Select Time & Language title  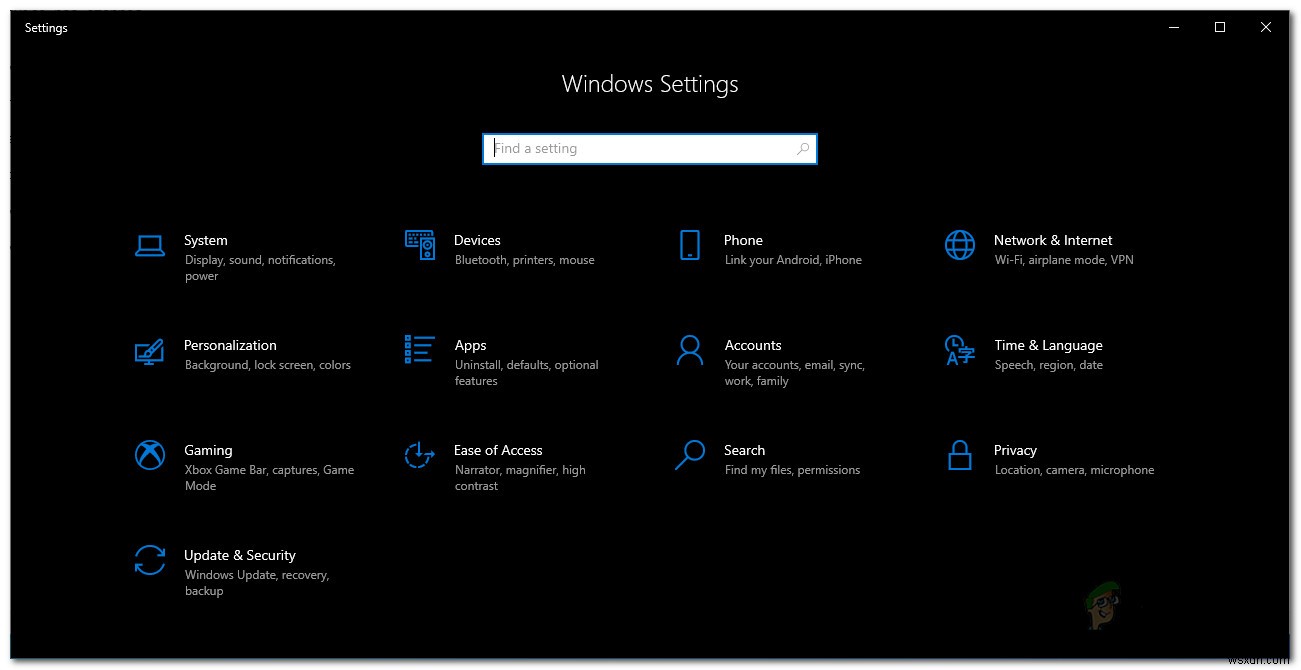(1048, 345)
